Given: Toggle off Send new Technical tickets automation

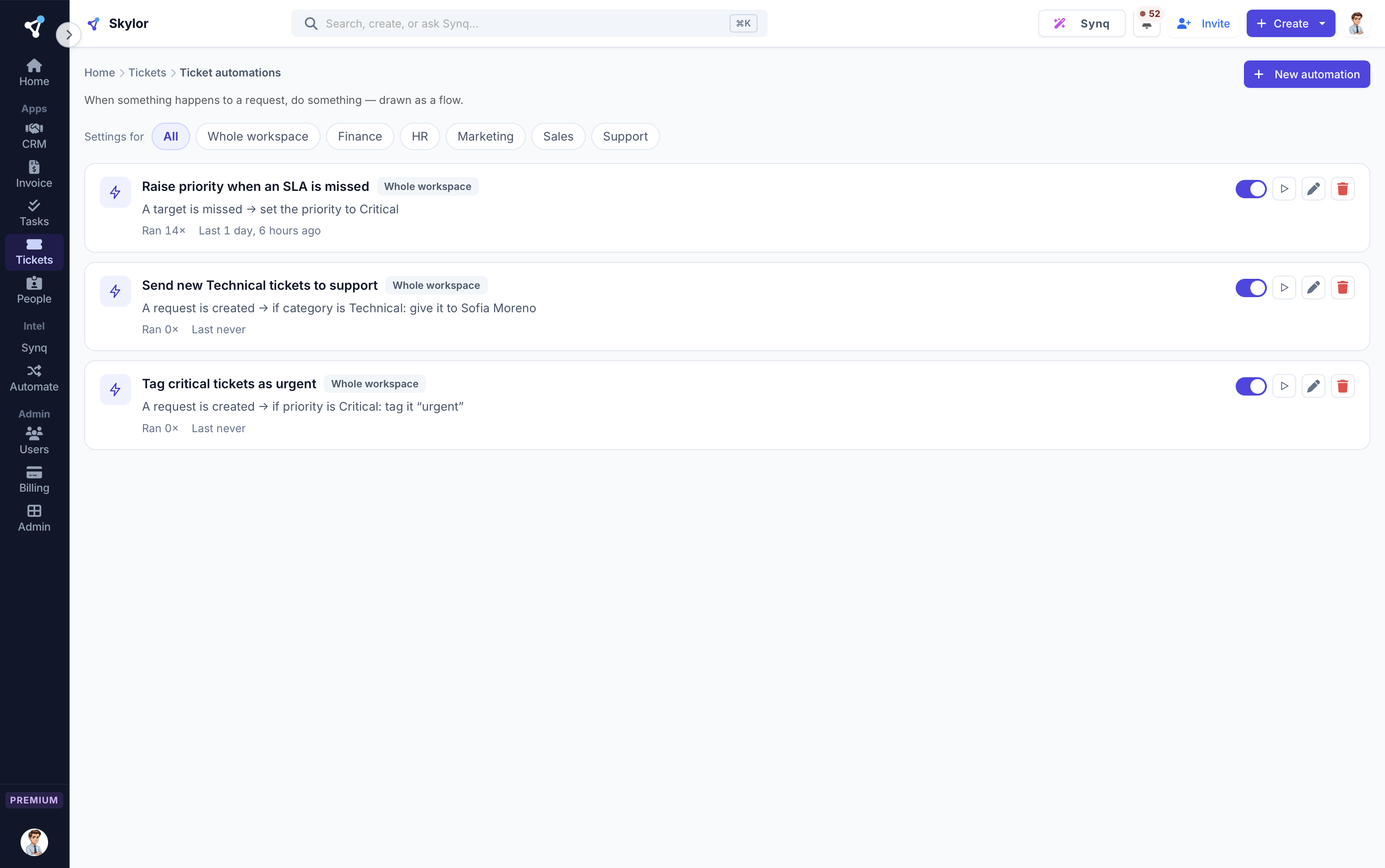Looking at the screenshot, I should click(x=1251, y=288).
